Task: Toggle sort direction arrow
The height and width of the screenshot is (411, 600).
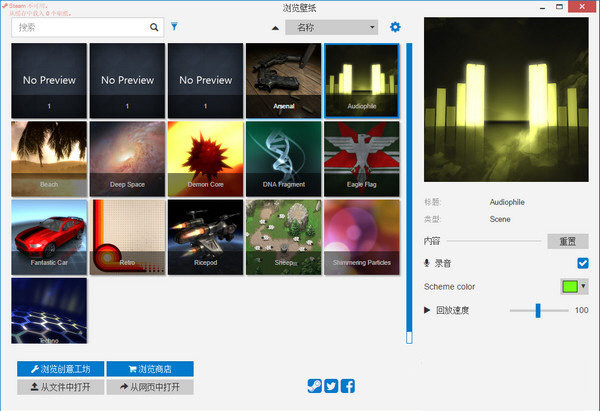Action: click(275, 28)
